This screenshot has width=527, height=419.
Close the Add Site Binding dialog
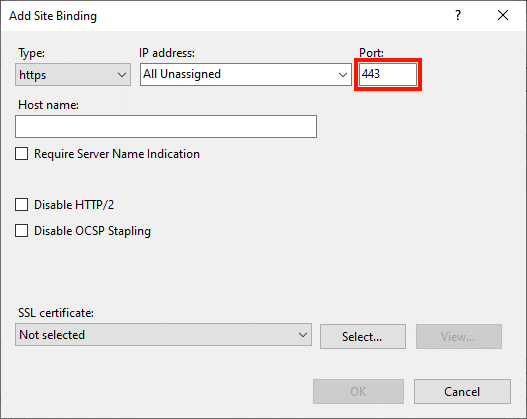(503, 15)
